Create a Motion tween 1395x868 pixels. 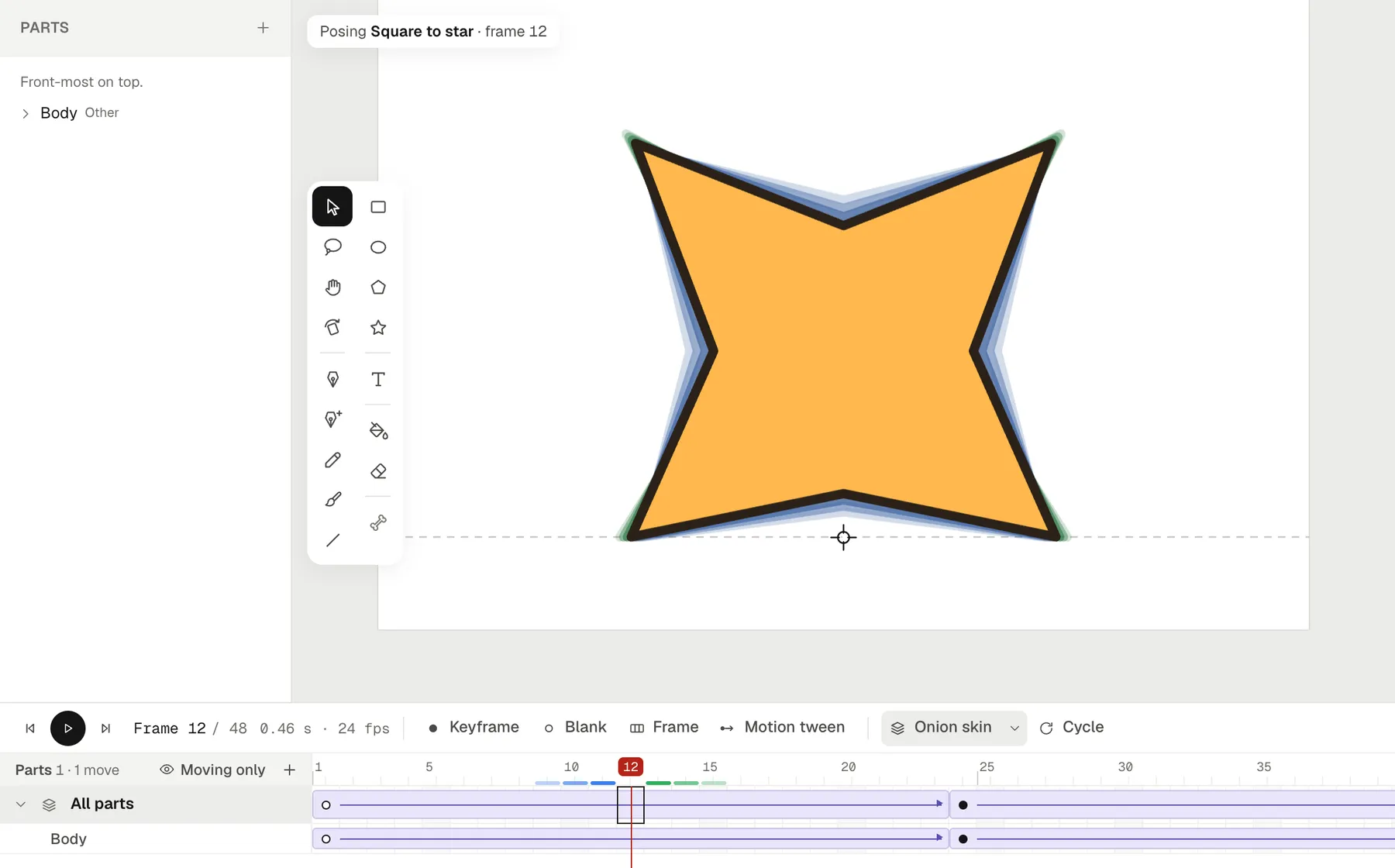click(x=782, y=728)
